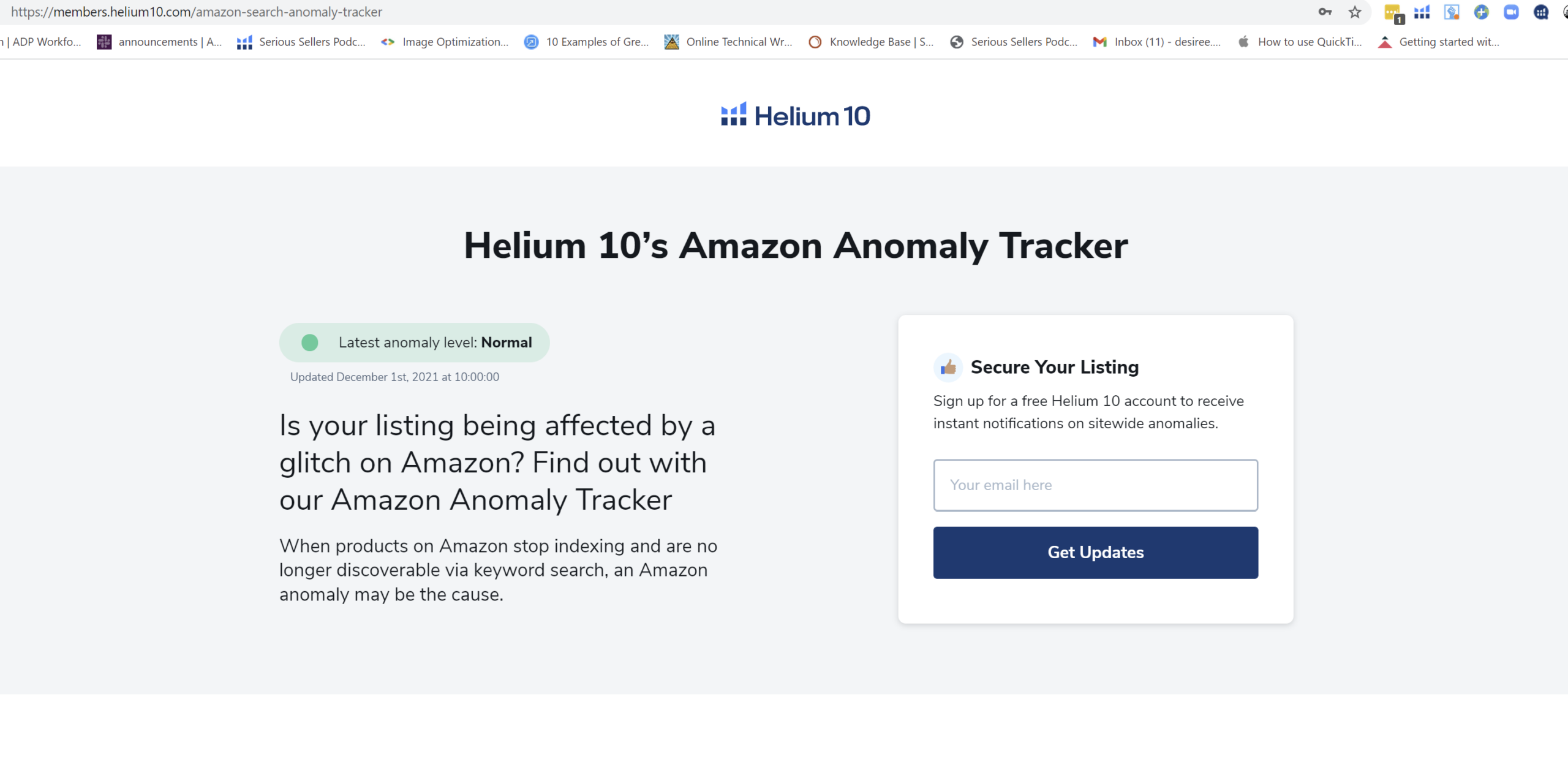Open the 'announcements' Slack bookmark
This screenshot has width=1568, height=764.
[x=159, y=42]
